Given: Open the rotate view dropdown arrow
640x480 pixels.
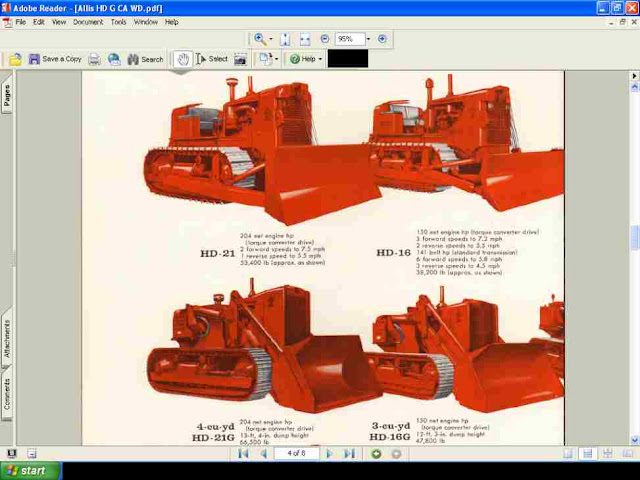Looking at the screenshot, I should pyautogui.click(x=276, y=60).
